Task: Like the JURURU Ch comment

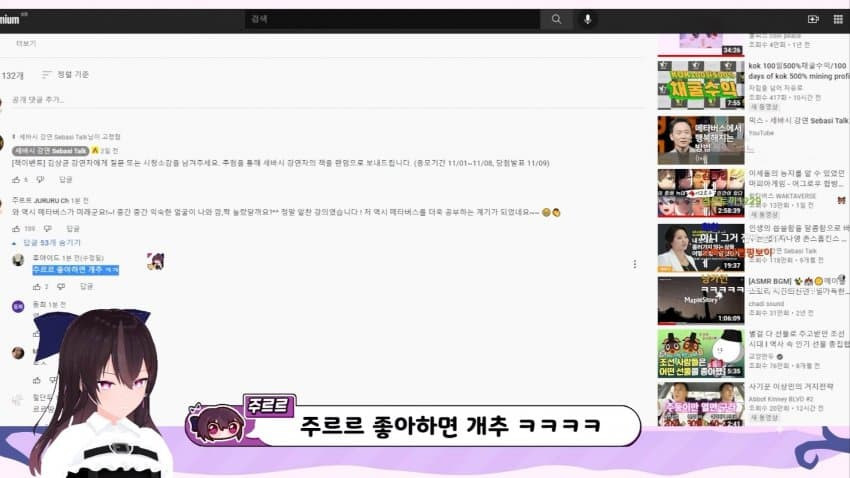Action: point(17,228)
